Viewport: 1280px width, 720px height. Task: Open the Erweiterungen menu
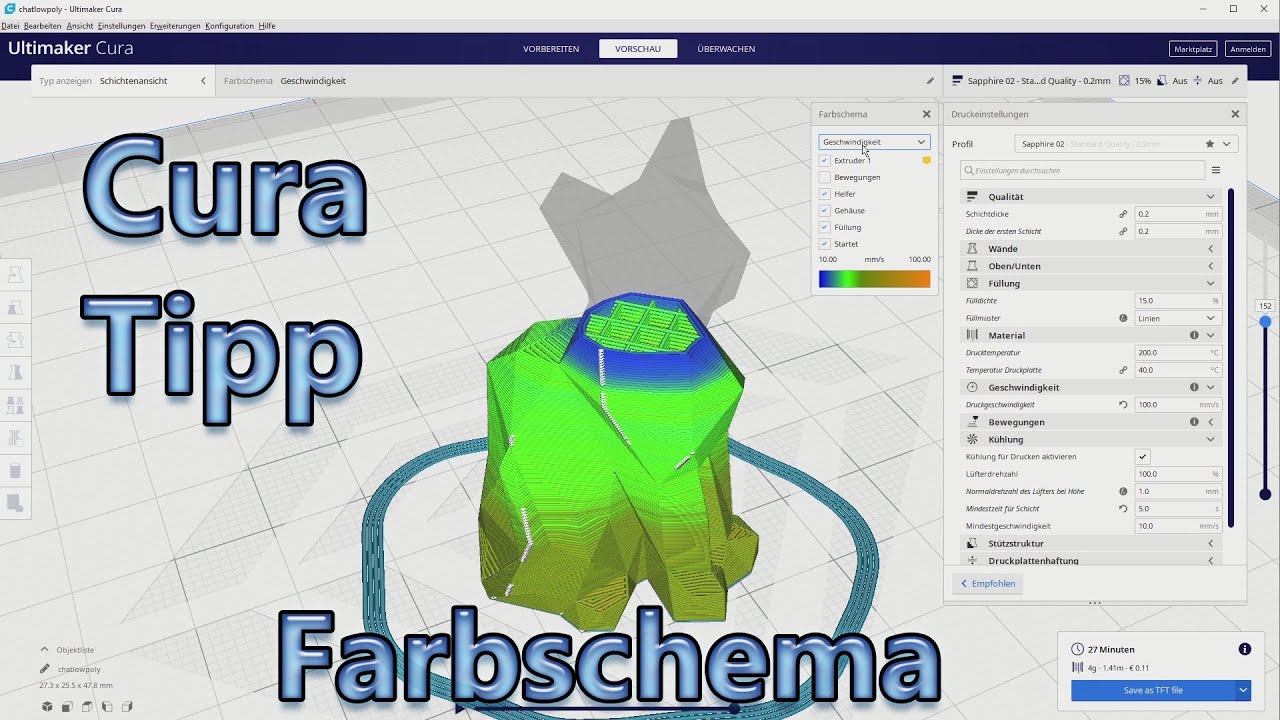(x=175, y=25)
